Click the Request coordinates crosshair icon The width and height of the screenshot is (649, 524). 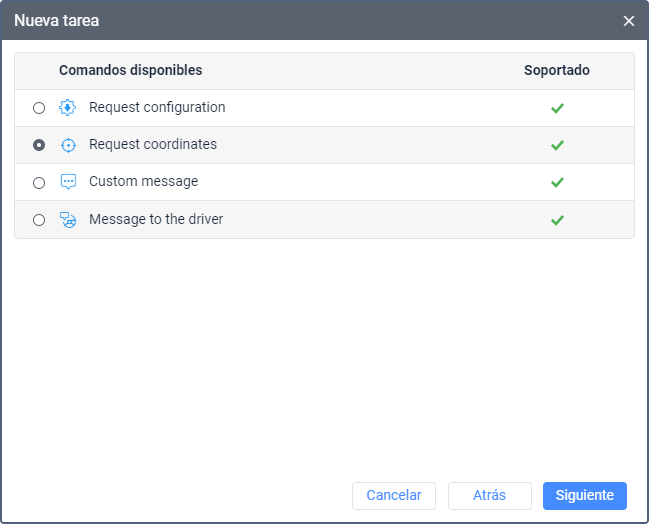(68, 145)
